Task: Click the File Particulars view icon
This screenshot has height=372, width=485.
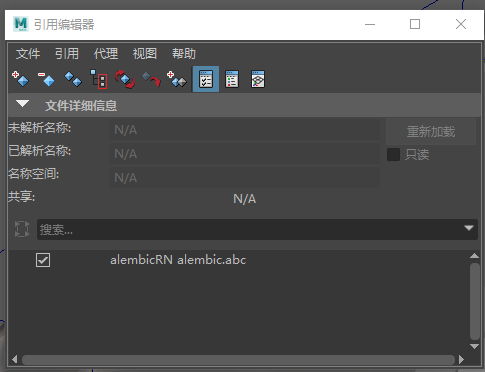Action: [x=258, y=79]
